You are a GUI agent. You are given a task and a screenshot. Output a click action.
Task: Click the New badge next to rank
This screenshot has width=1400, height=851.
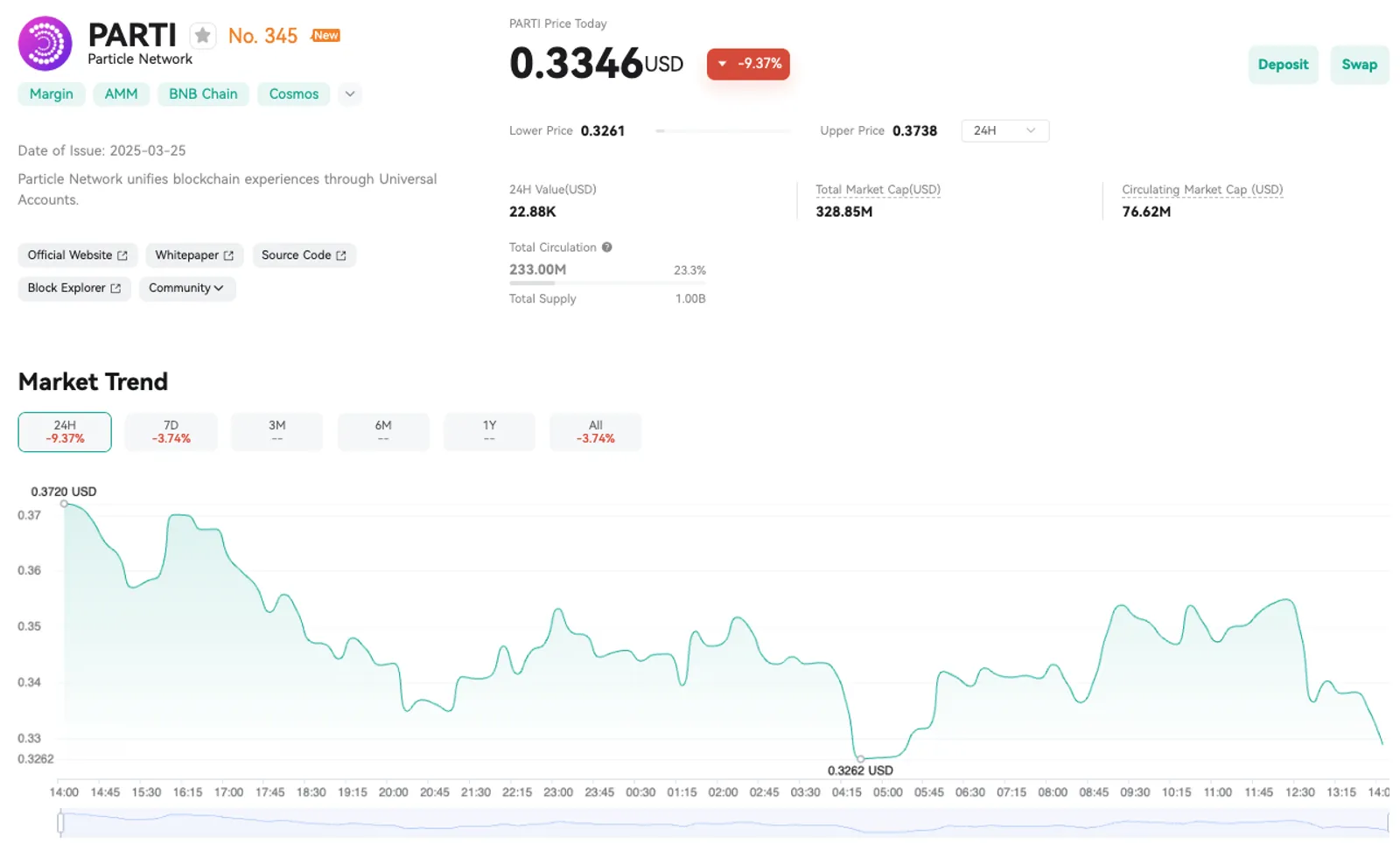pyautogui.click(x=325, y=35)
